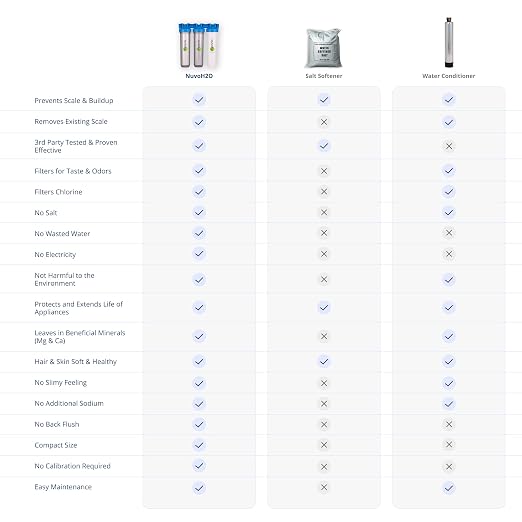
Task: Click the Water Conditioner tank image
Action: pos(449,43)
